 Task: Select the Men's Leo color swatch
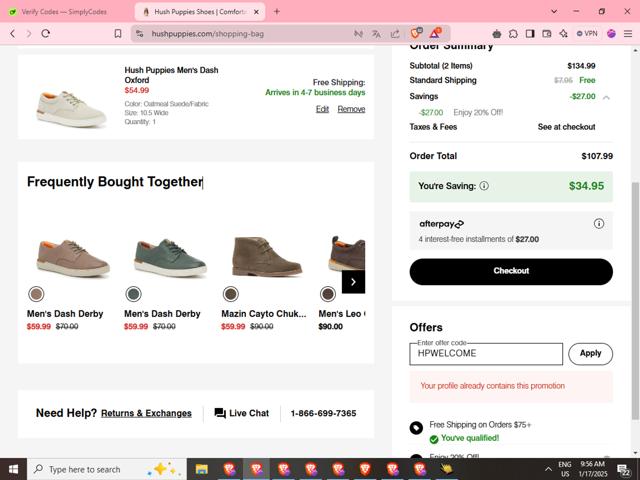click(x=328, y=294)
